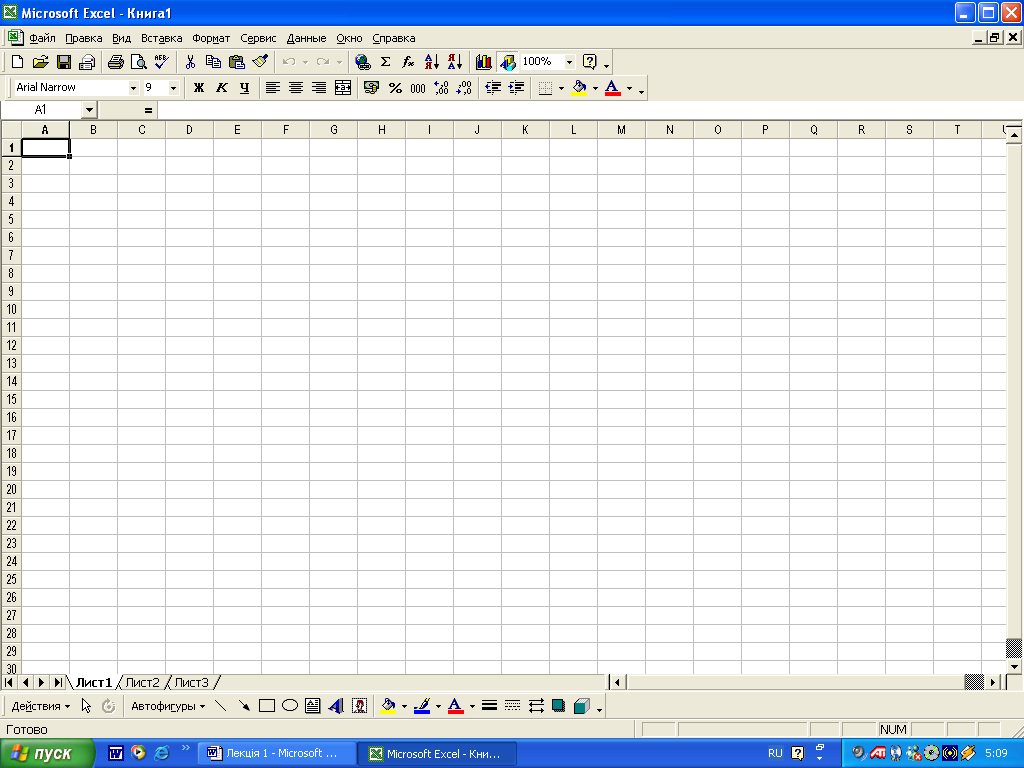This screenshot has width=1024, height=768.
Task: Insert hyperlink using globe icon
Action: pyautogui.click(x=362, y=62)
